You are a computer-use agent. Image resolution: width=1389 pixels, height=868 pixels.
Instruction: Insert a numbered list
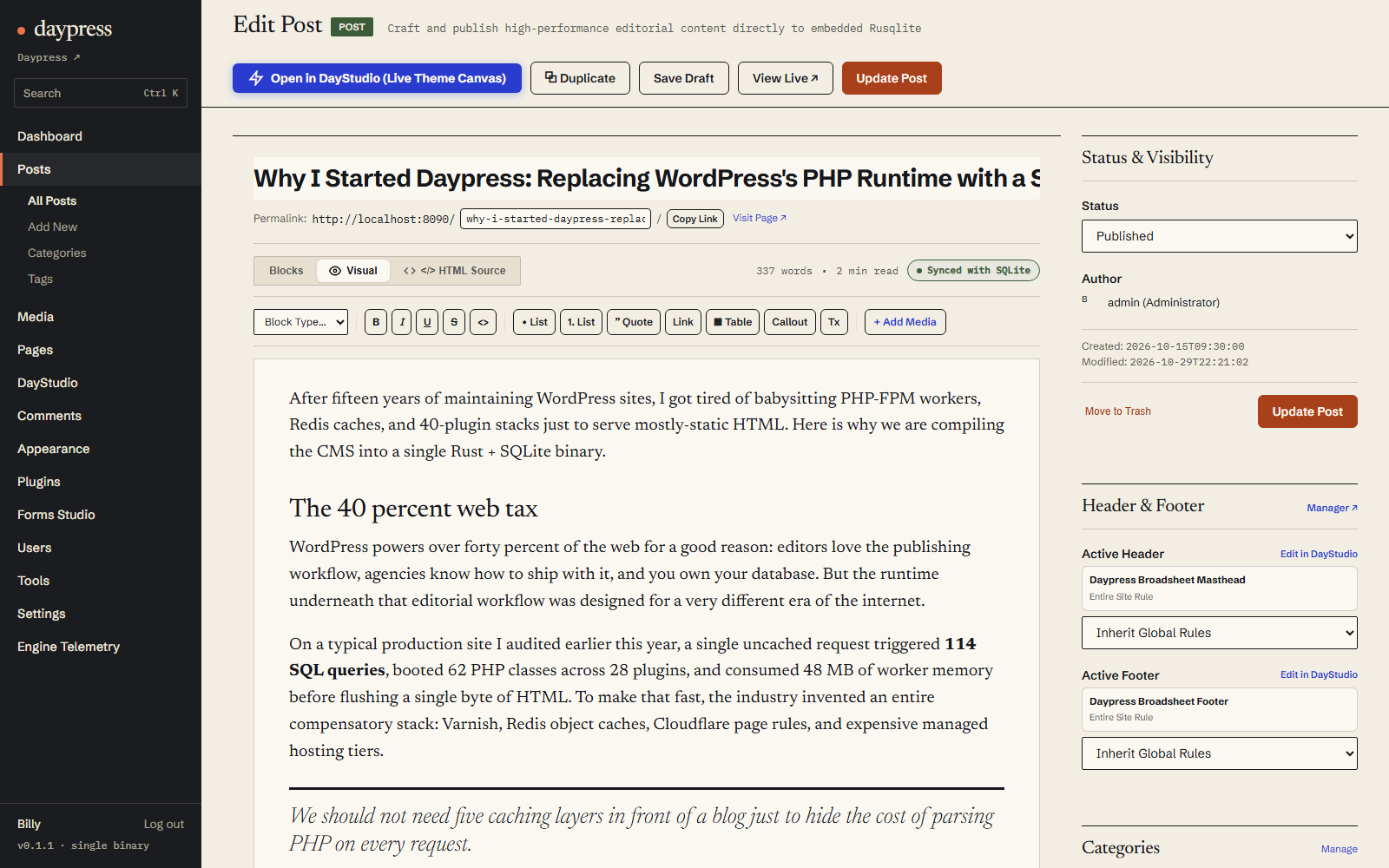coord(581,322)
